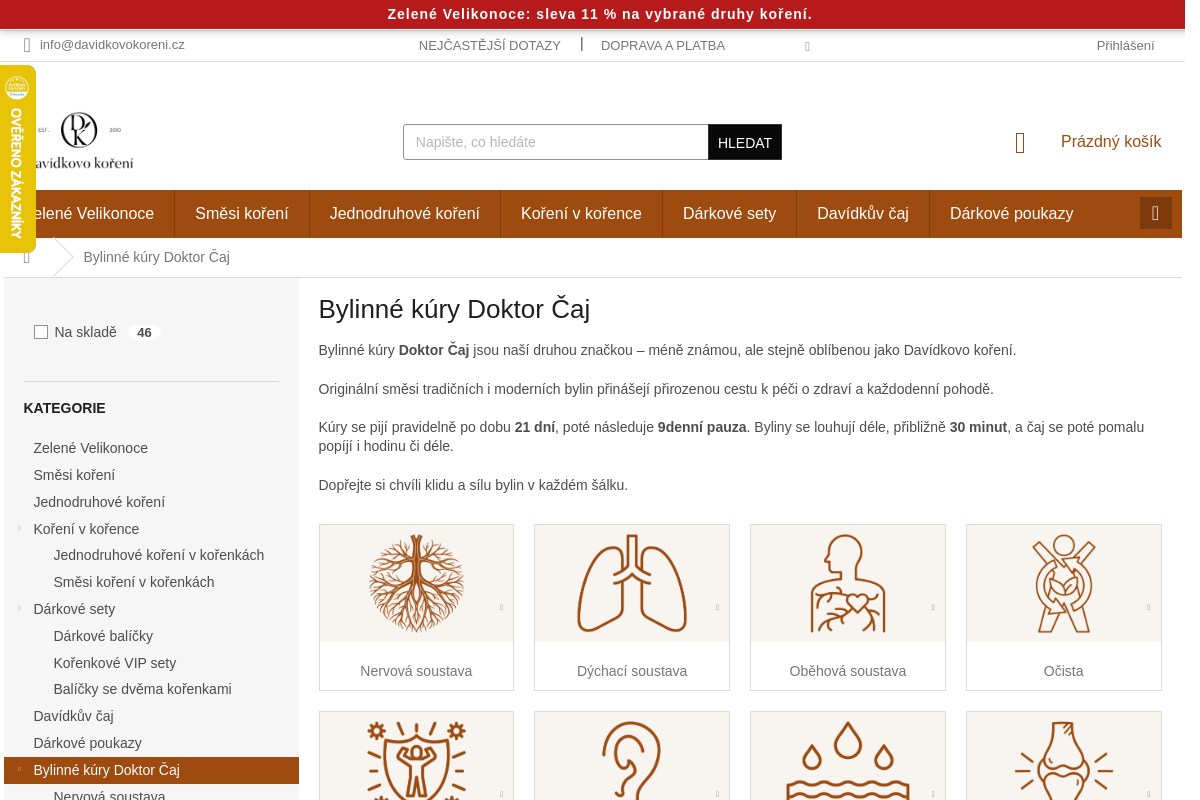Click the shopping cart icon
This screenshot has width=1200, height=800.
pos(1020,143)
